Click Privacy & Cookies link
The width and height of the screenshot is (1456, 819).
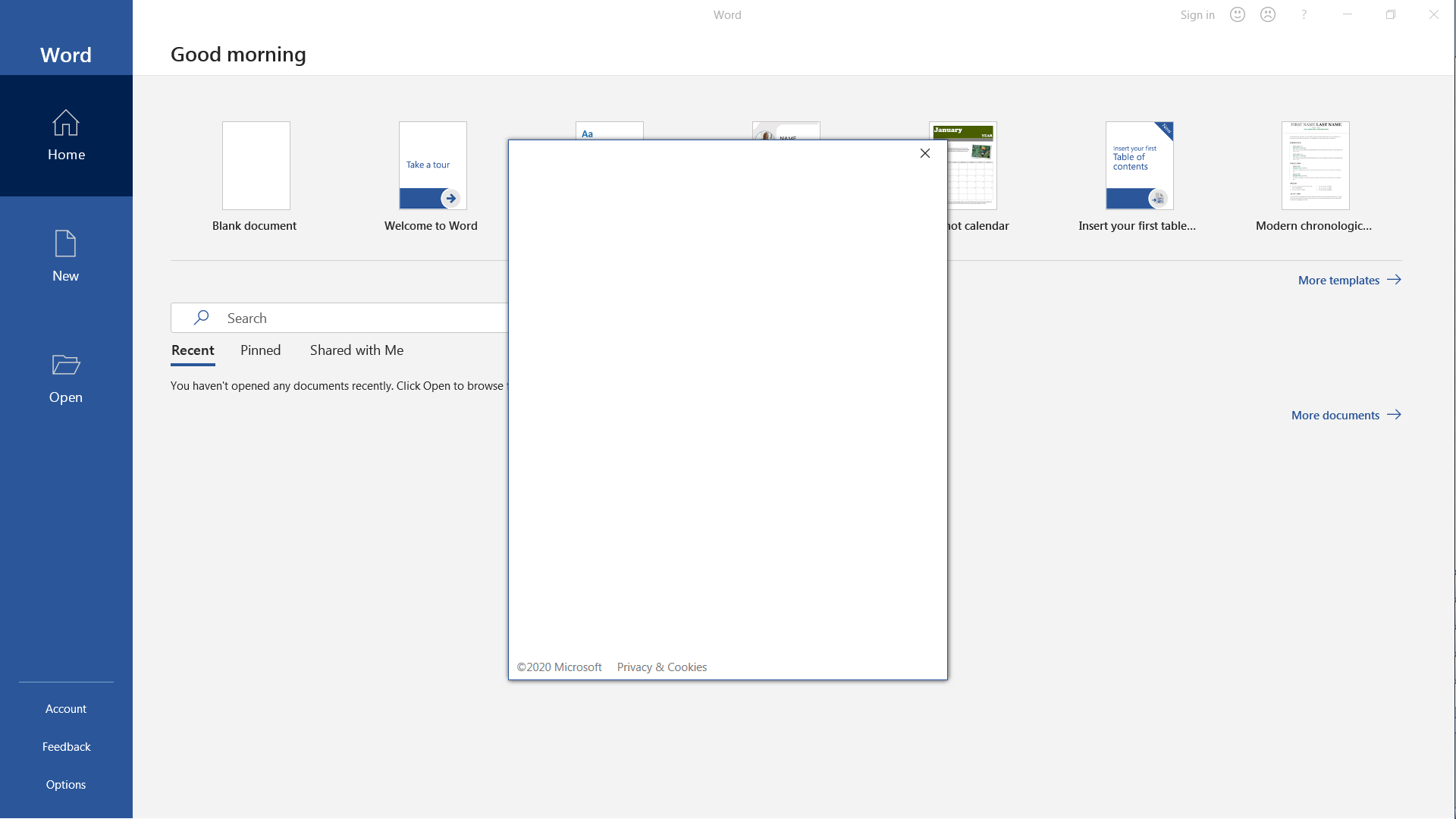click(x=662, y=667)
